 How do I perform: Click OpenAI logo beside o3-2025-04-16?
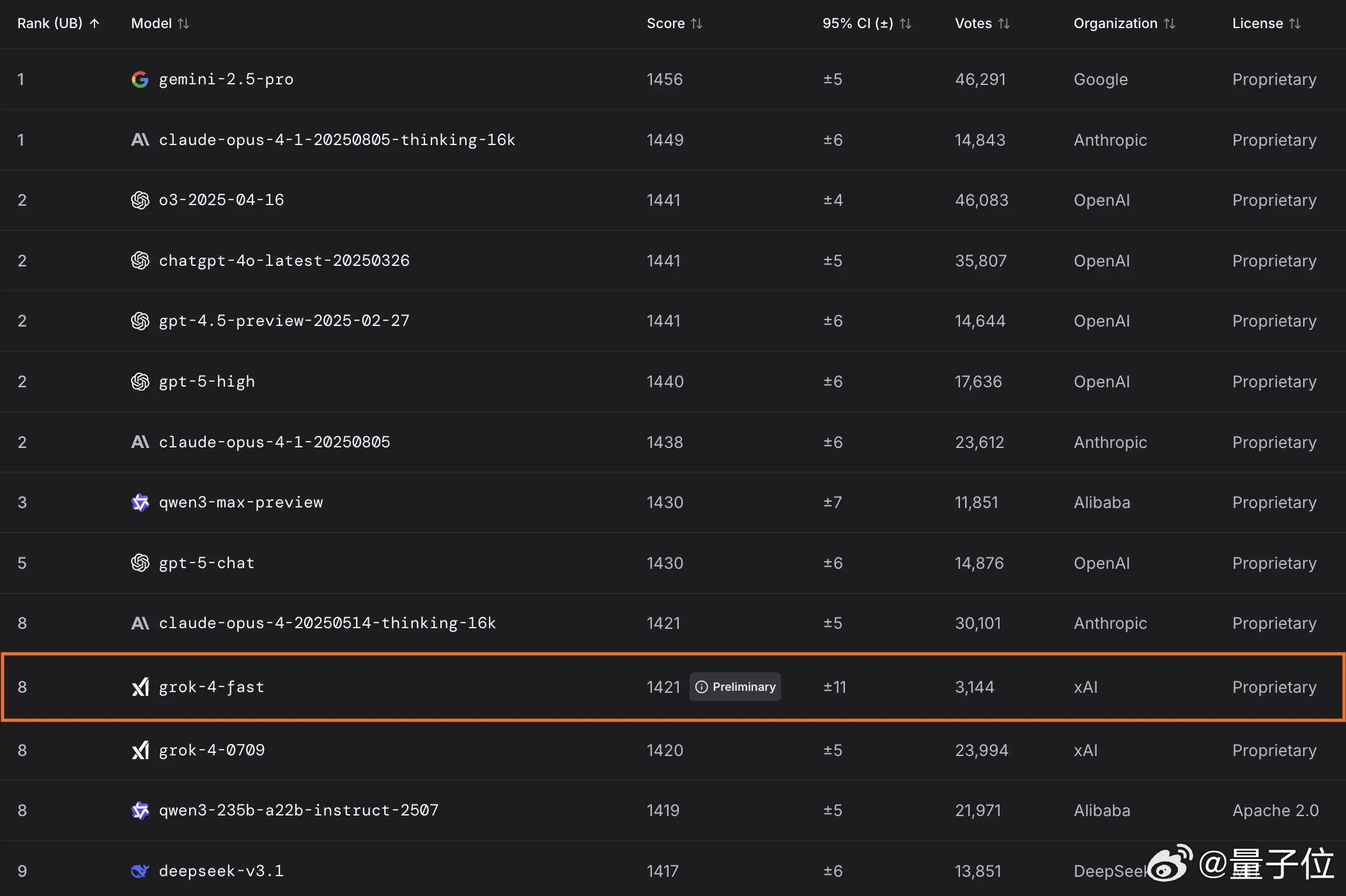140,200
